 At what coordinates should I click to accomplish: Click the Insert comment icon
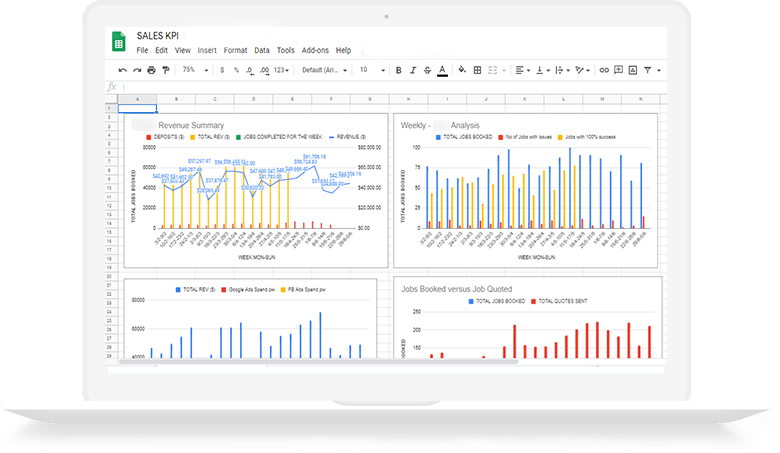coord(618,70)
